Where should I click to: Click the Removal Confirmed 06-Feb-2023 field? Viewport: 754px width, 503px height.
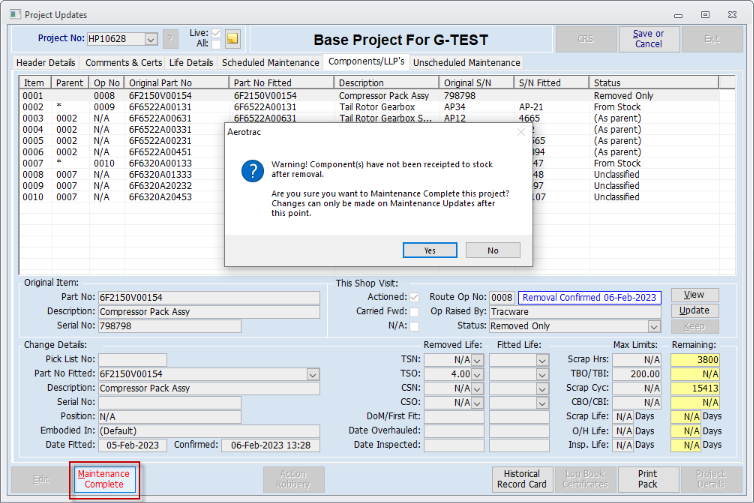pos(589,298)
